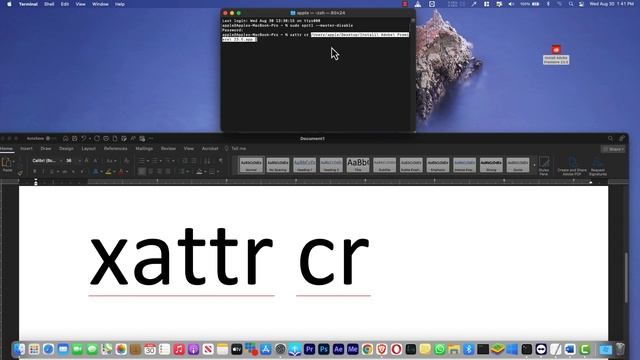This screenshot has height=360, width=640.
Task: Toggle the AutoSave switch in Word
Action: (x=50, y=139)
